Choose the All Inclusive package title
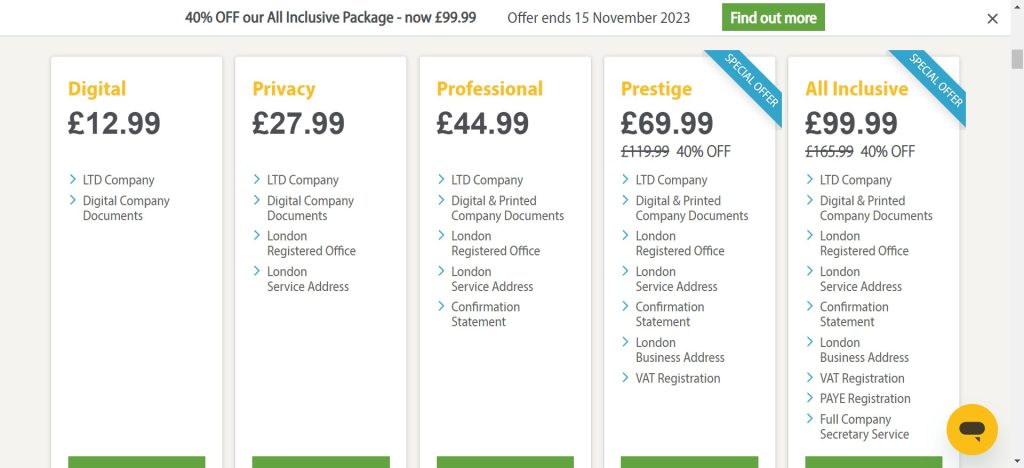1024x468 pixels. pos(856,89)
